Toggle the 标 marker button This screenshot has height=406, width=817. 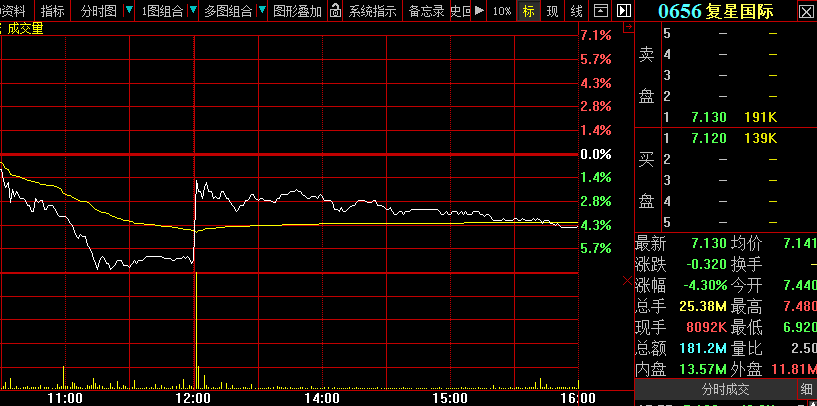(528, 11)
